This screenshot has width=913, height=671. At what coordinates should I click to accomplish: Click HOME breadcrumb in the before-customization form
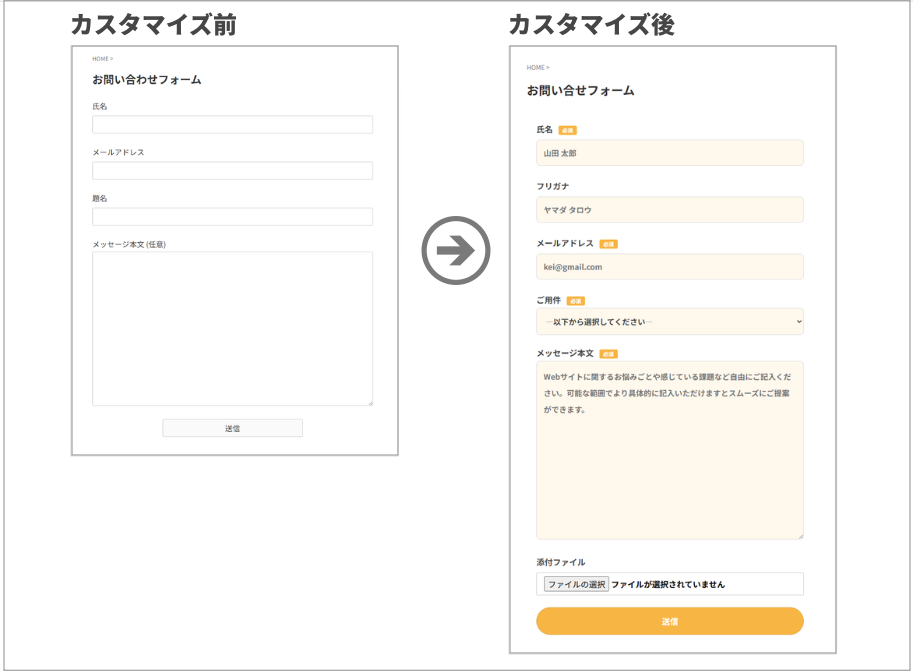[x=100, y=59]
